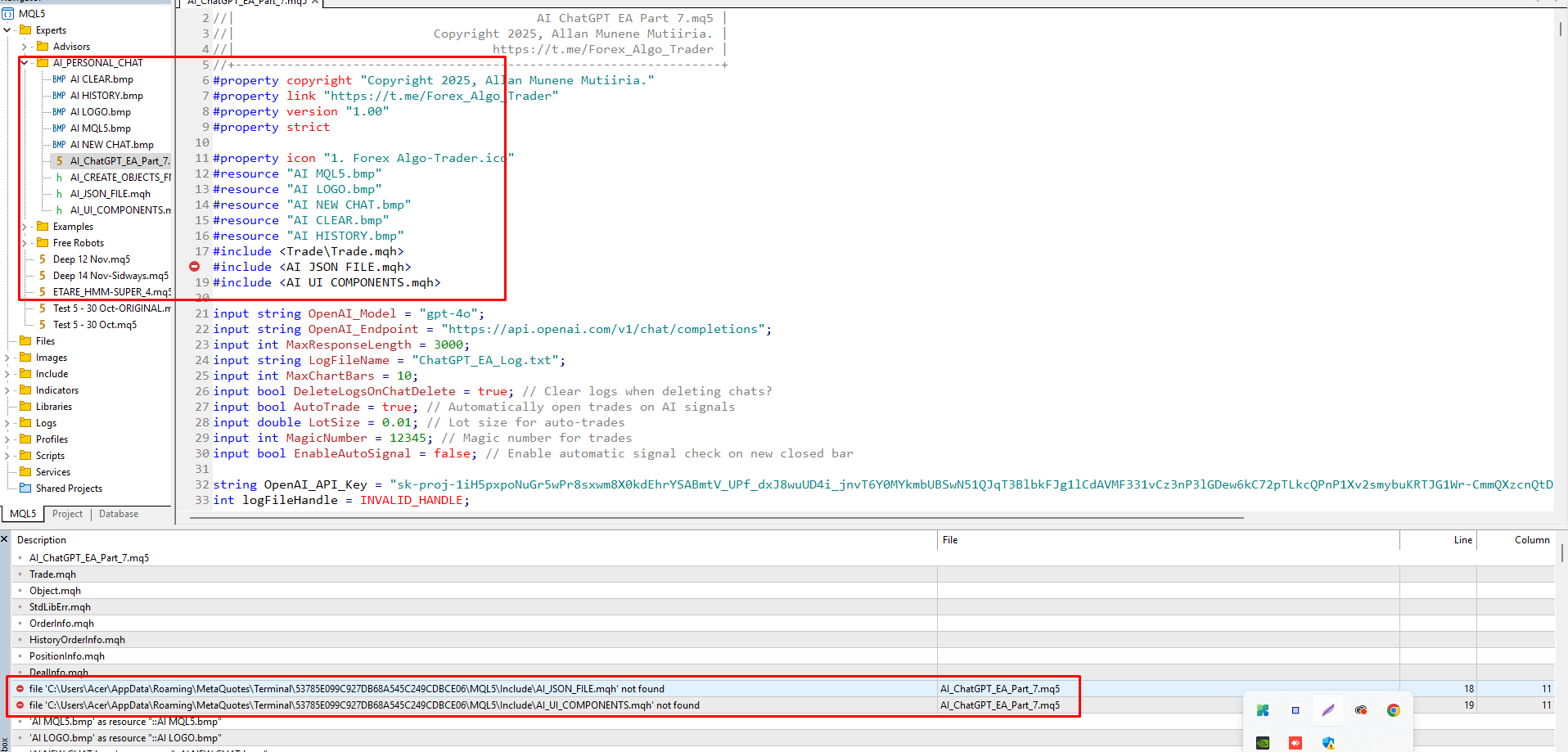Click the AI NEW CHAT.bmp file icon
This screenshot has width=1568, height=752.
pyautogui.click(x=59, y=144)
